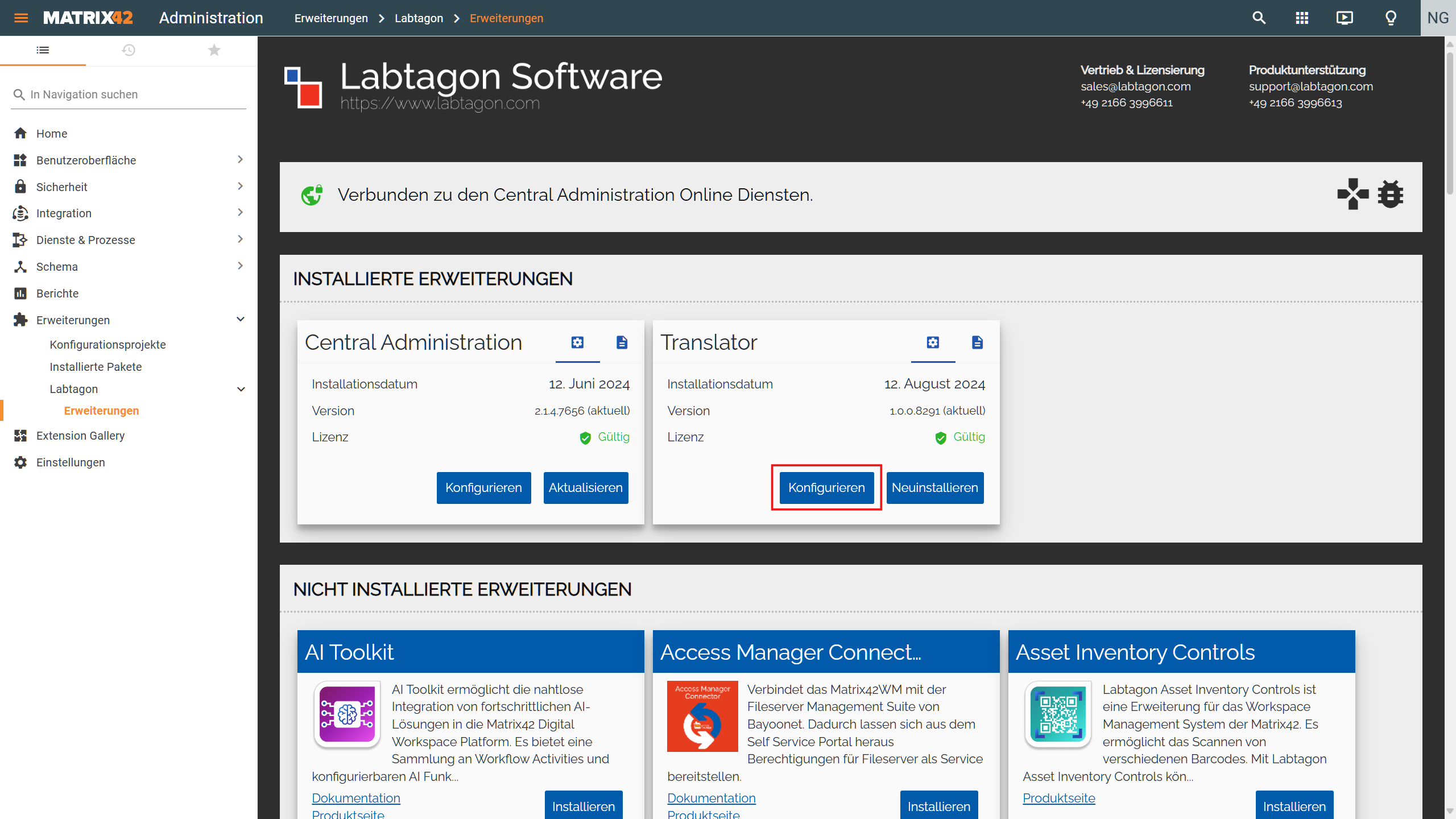
Task: Click Konfigurieren for Translator
Action: (x=826, y=488)
